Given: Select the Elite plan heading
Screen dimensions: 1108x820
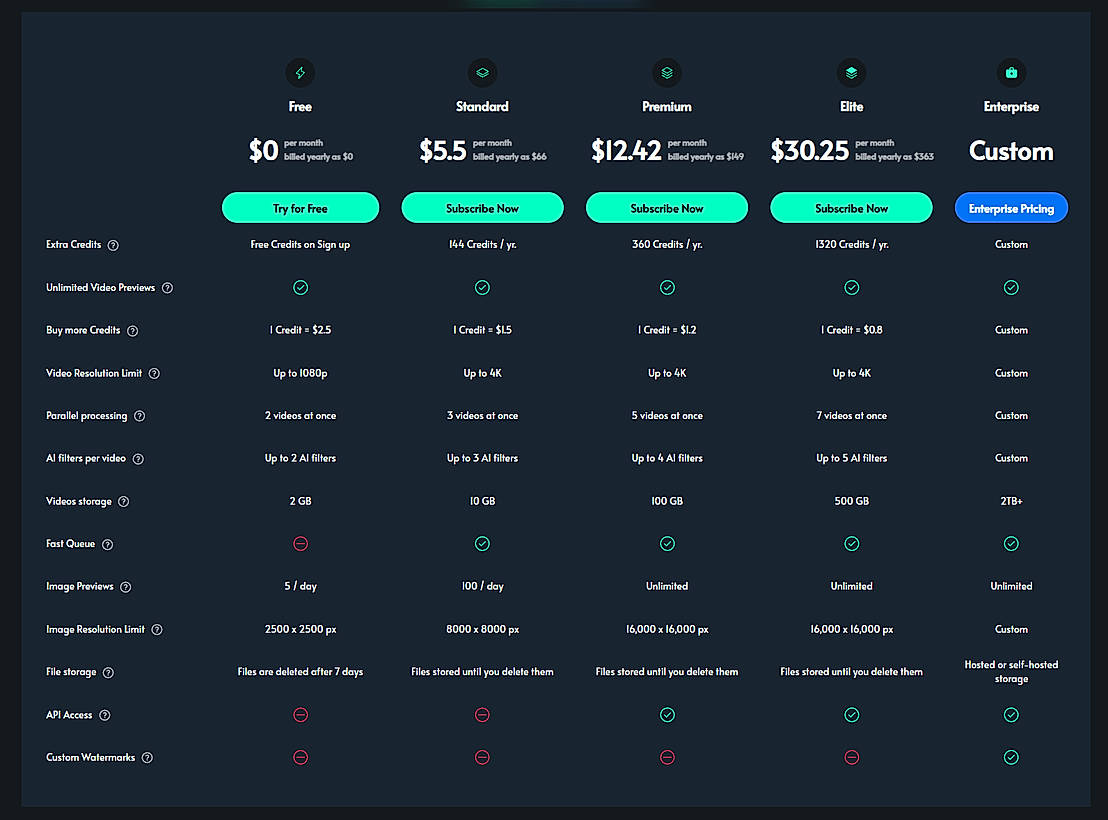Looking at the screenshot, I should coord(851,107).
